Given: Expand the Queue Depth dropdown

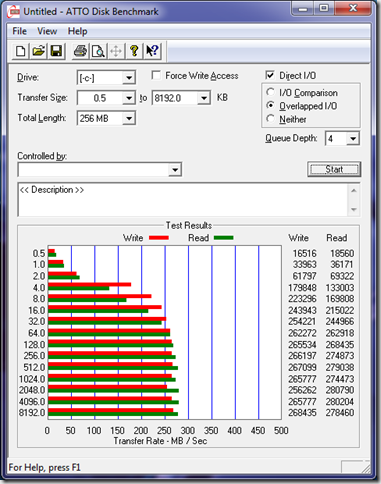Looking at the screenshot, I should 353,138.
